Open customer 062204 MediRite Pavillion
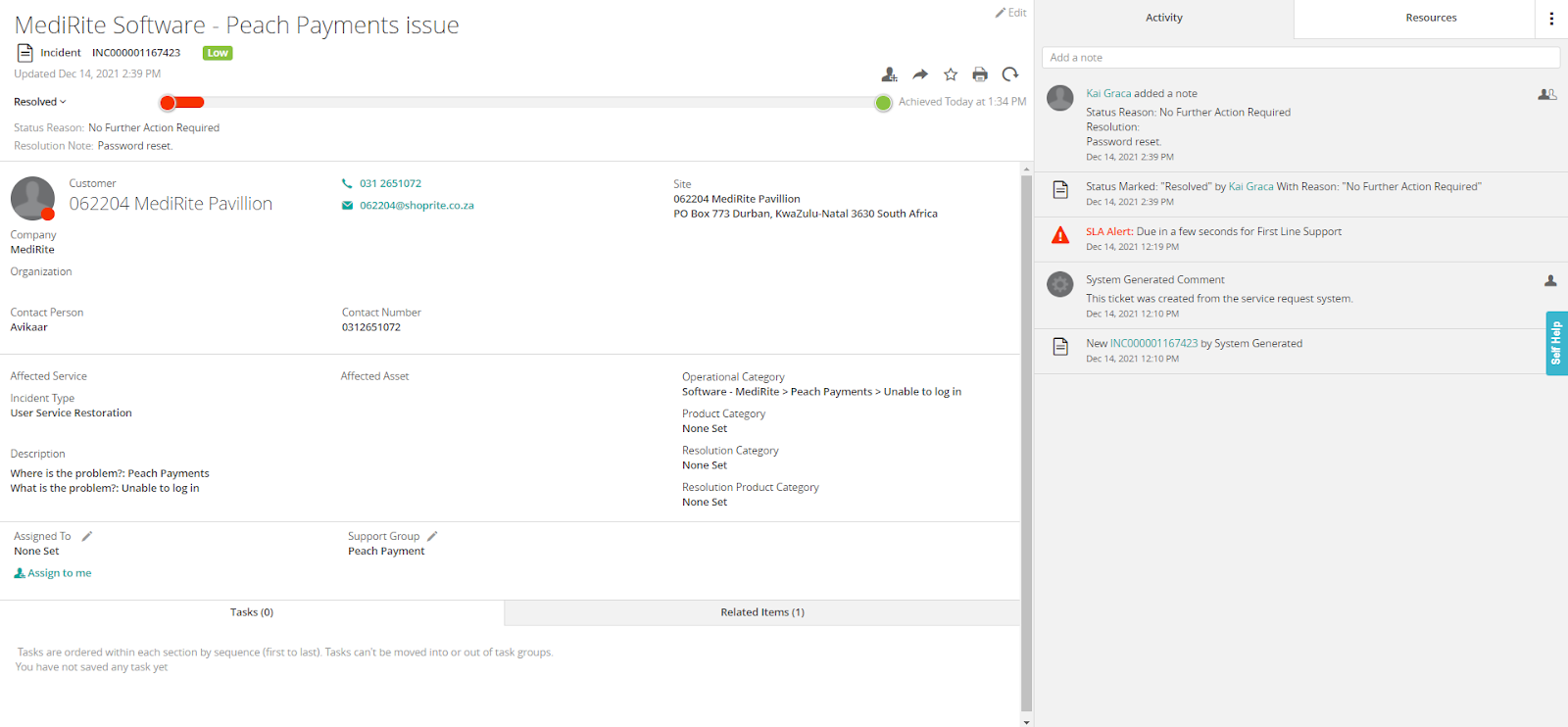The image size is (1568, 727). [x=171, y=204]
